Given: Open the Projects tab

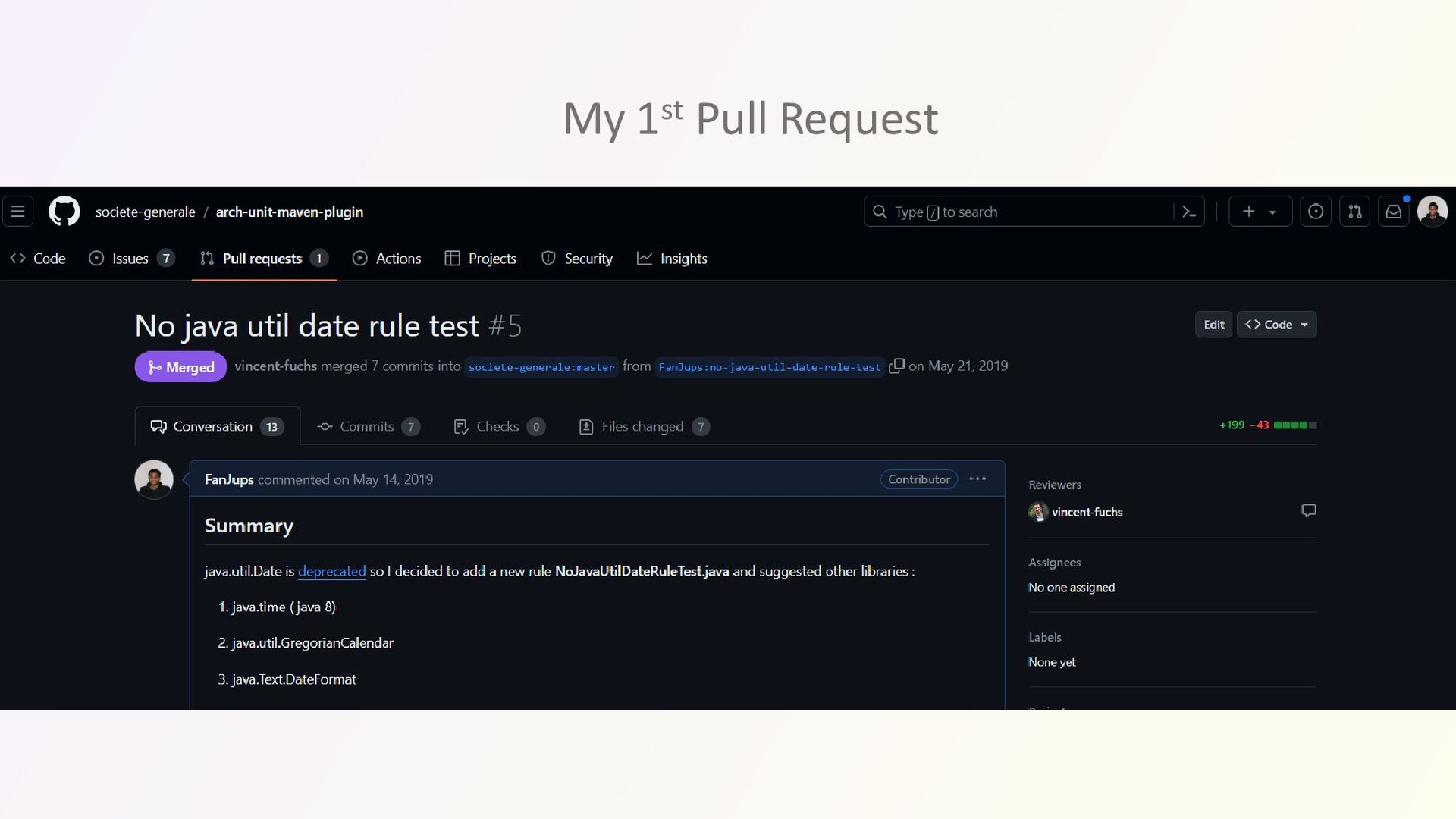Looking at the screenshot, I should [x=481, y=259].
